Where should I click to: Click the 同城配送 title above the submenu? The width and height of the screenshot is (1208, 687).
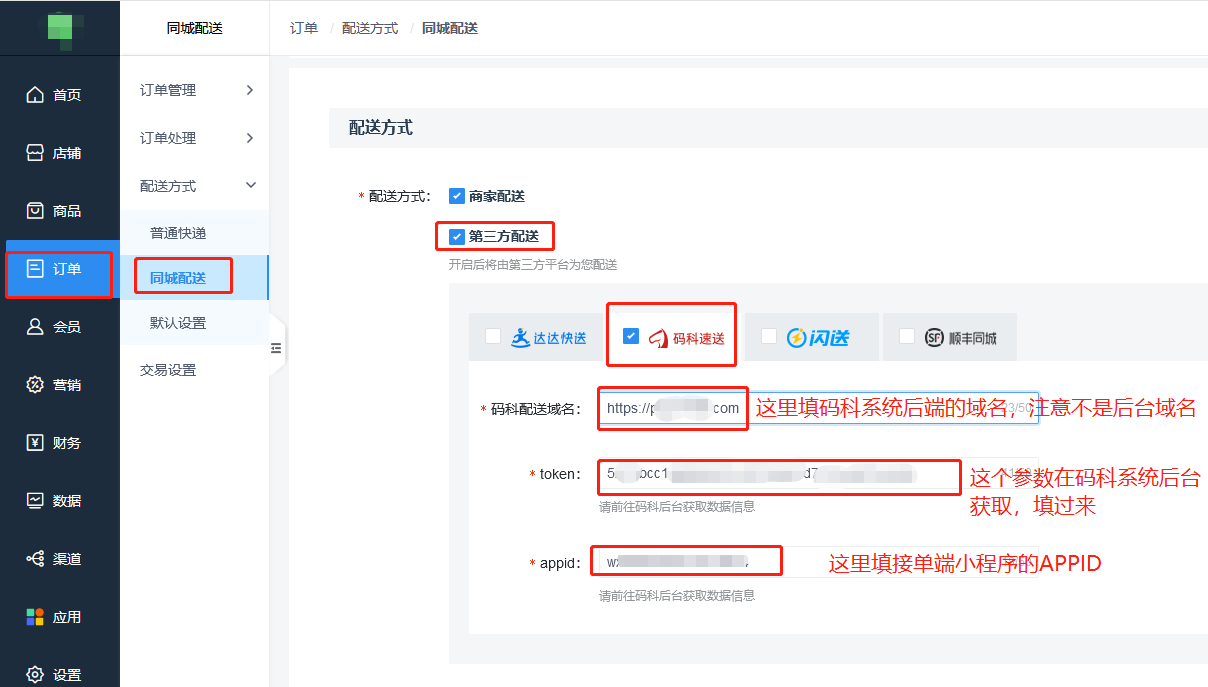(x=195, y=28)
